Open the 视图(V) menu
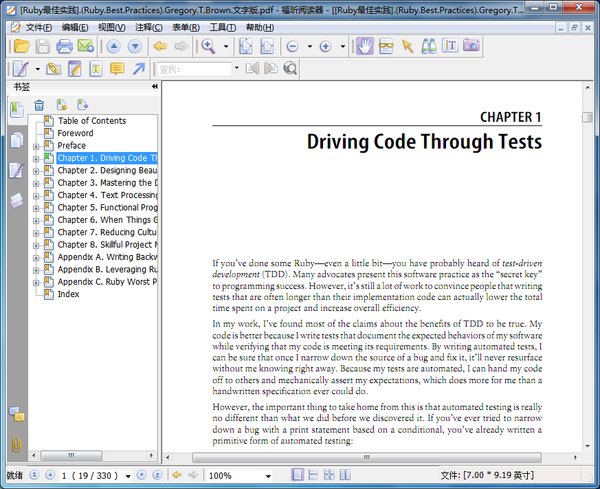The width and height of the screenshot is (600, 489). pos(111,27)
